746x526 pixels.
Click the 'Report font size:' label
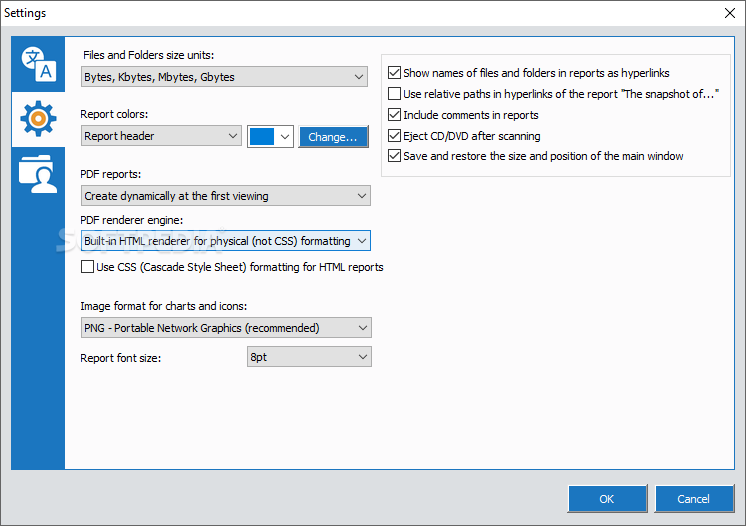(x=120, y=358)
